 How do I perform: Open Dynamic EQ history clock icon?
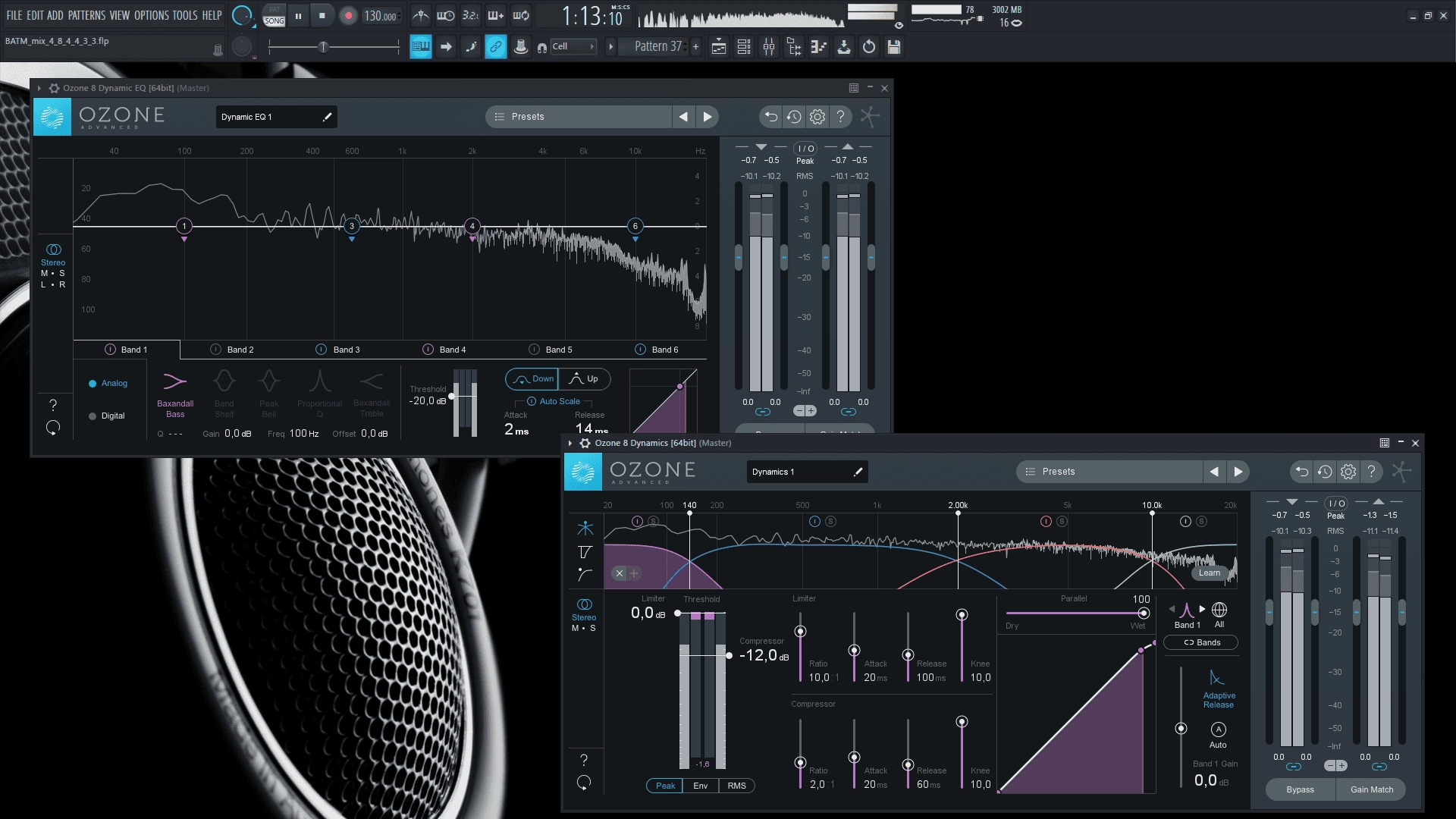tap(794, 117)
